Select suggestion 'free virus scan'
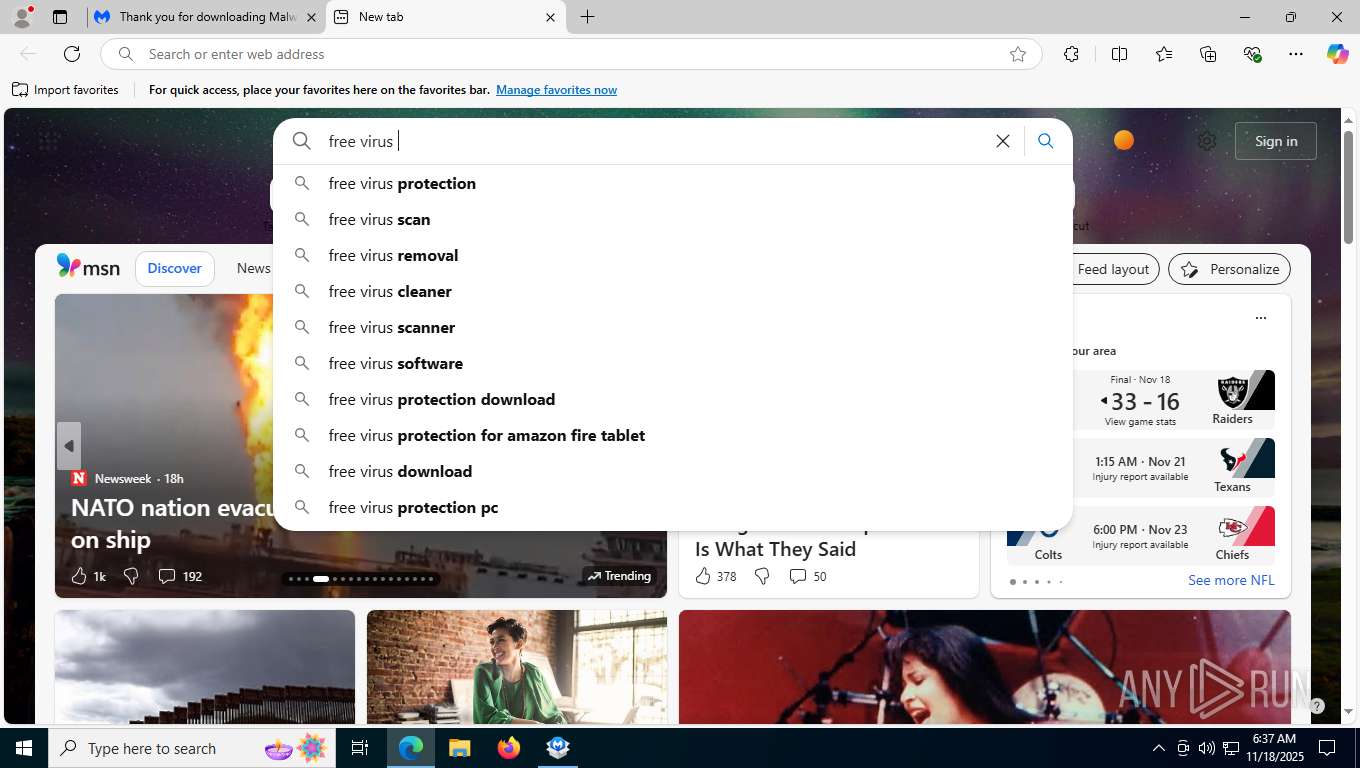 [x=673, y=219]
